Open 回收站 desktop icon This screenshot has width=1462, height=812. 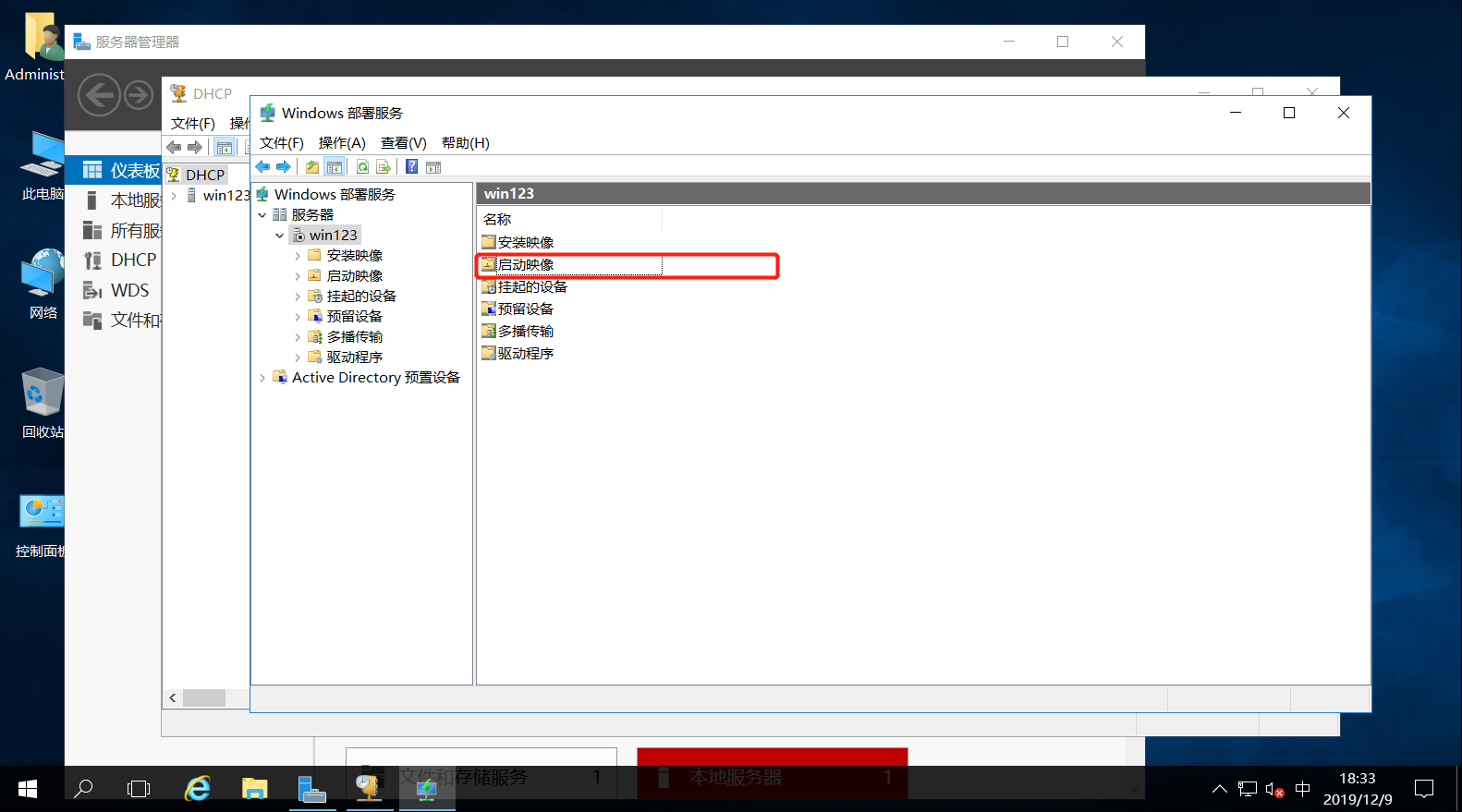(x=43, y=404)
